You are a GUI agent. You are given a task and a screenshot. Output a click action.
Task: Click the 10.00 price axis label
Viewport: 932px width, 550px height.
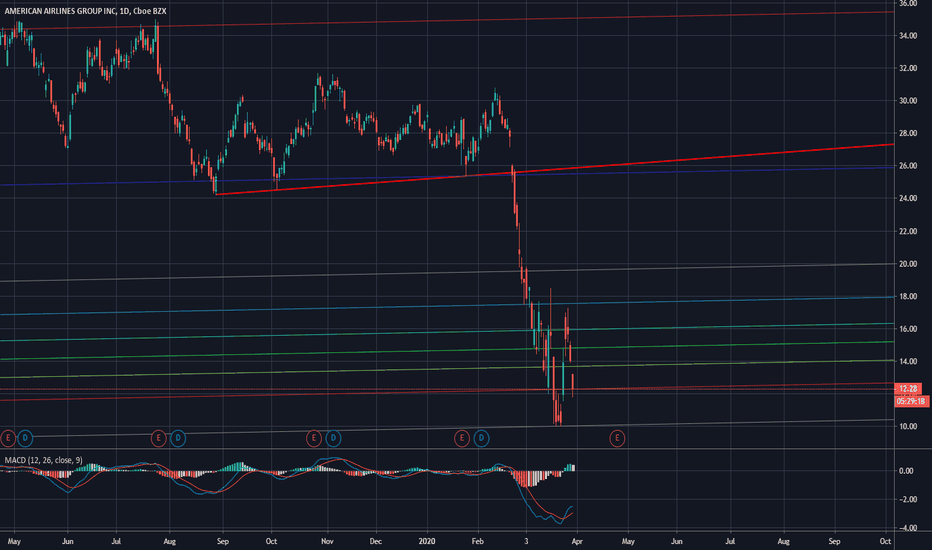(908, 426)
